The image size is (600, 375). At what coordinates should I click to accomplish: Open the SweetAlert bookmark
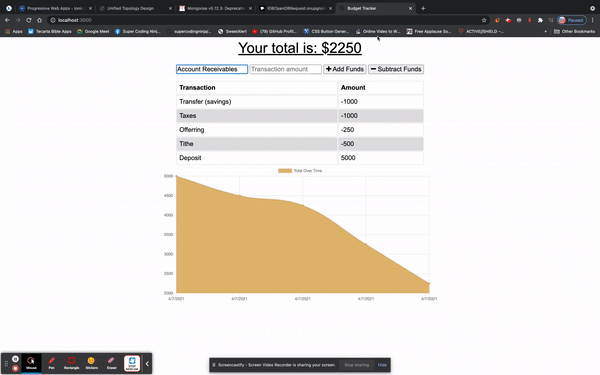point(233,31)
